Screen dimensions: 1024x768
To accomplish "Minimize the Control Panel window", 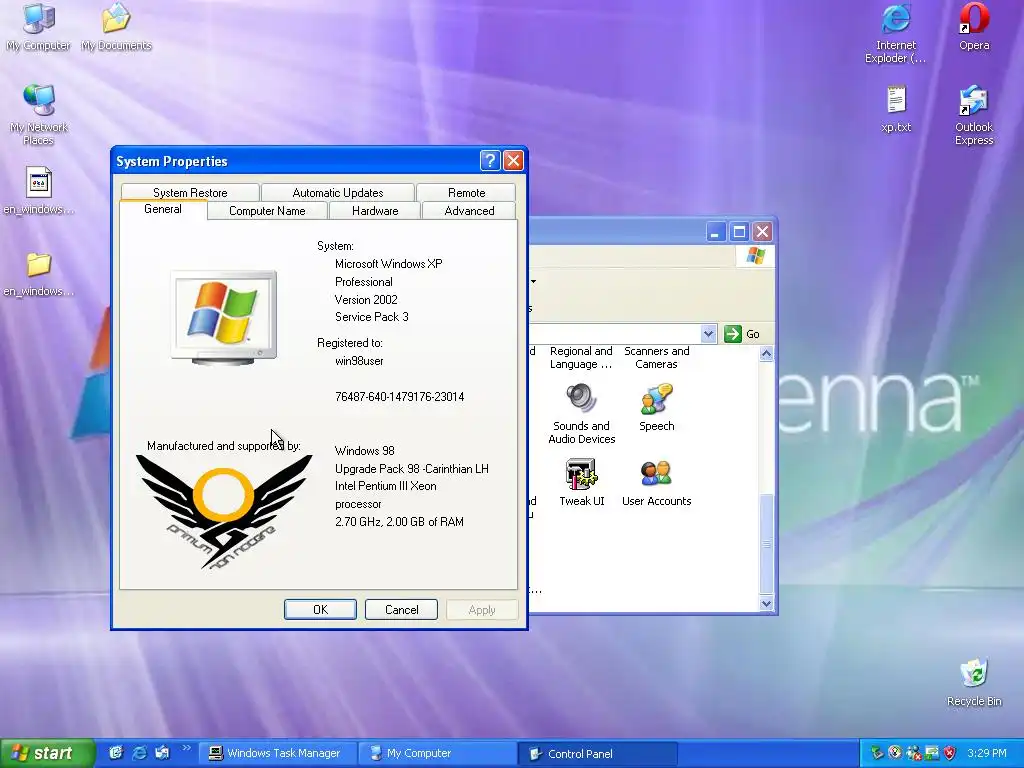I will [x=716, y=231].
